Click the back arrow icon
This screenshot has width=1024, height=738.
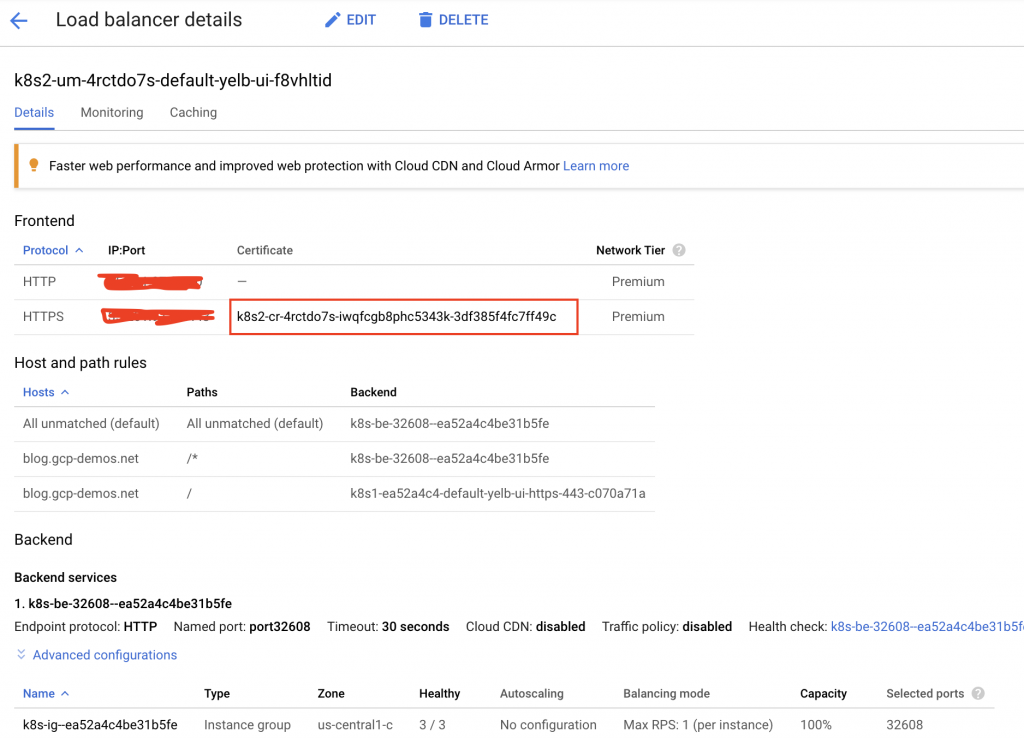[18, 21]
